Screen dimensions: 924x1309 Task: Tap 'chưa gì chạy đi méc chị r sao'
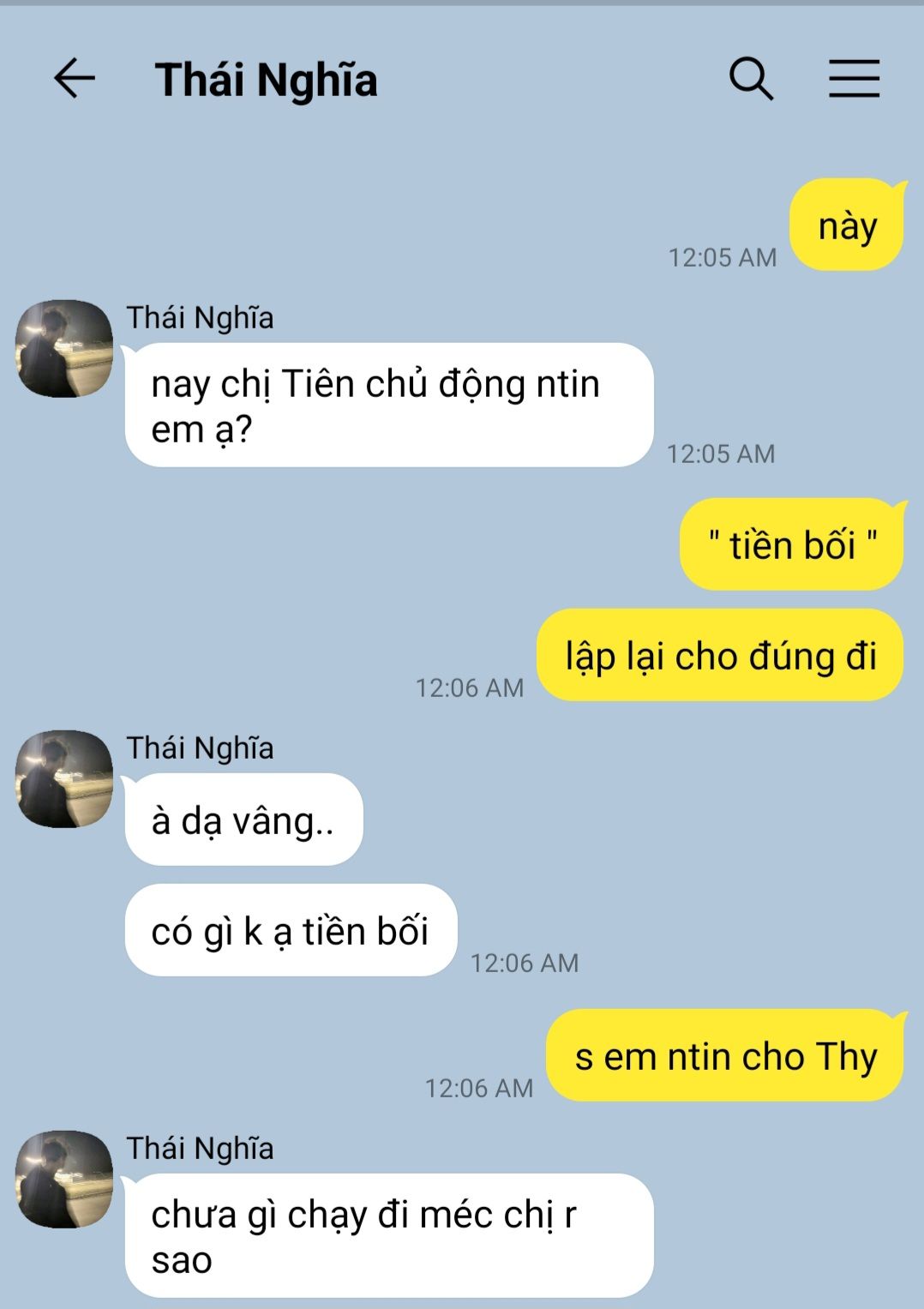[389, 1235]
